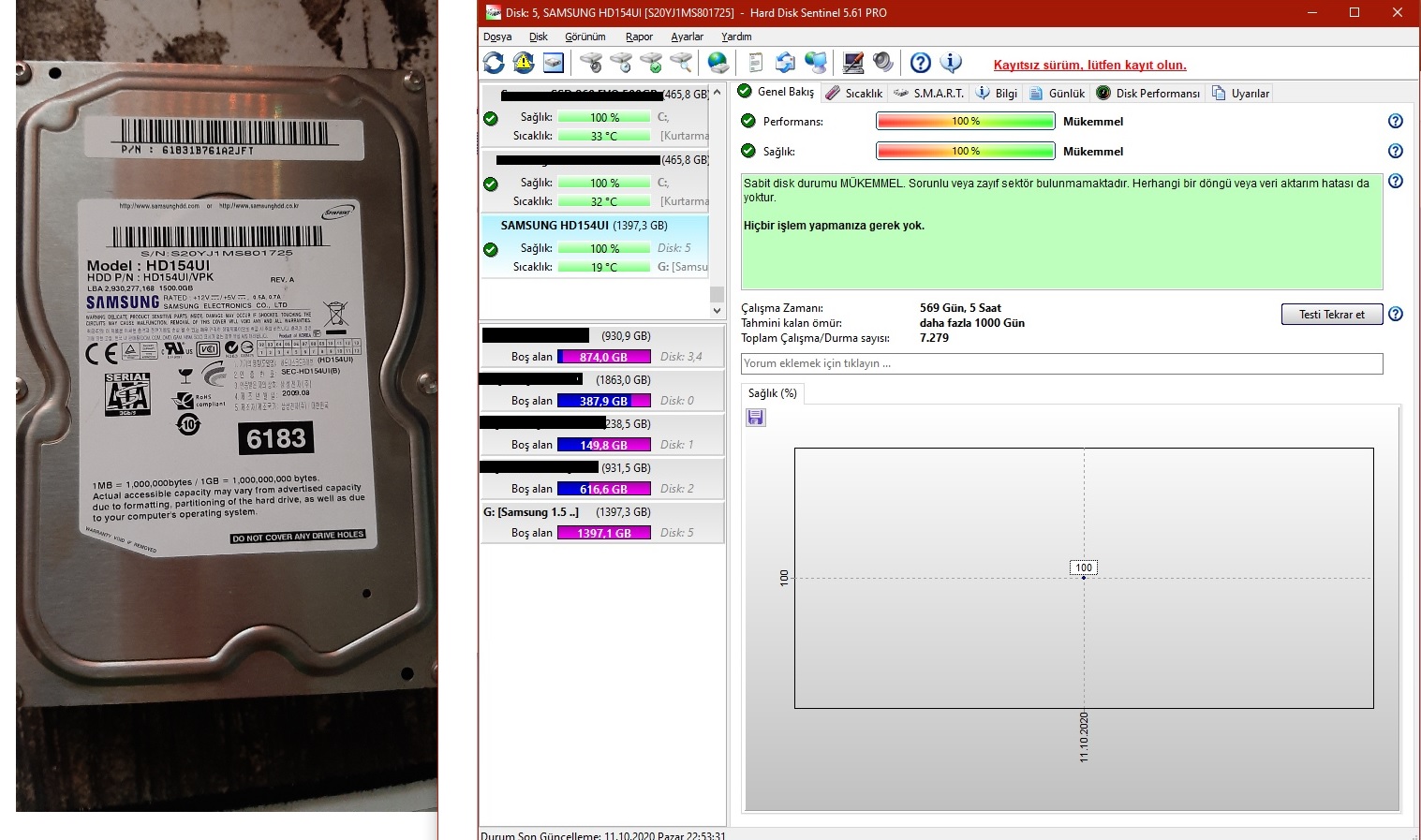
Task: Open the Disk menu
Action: [539, 37]
